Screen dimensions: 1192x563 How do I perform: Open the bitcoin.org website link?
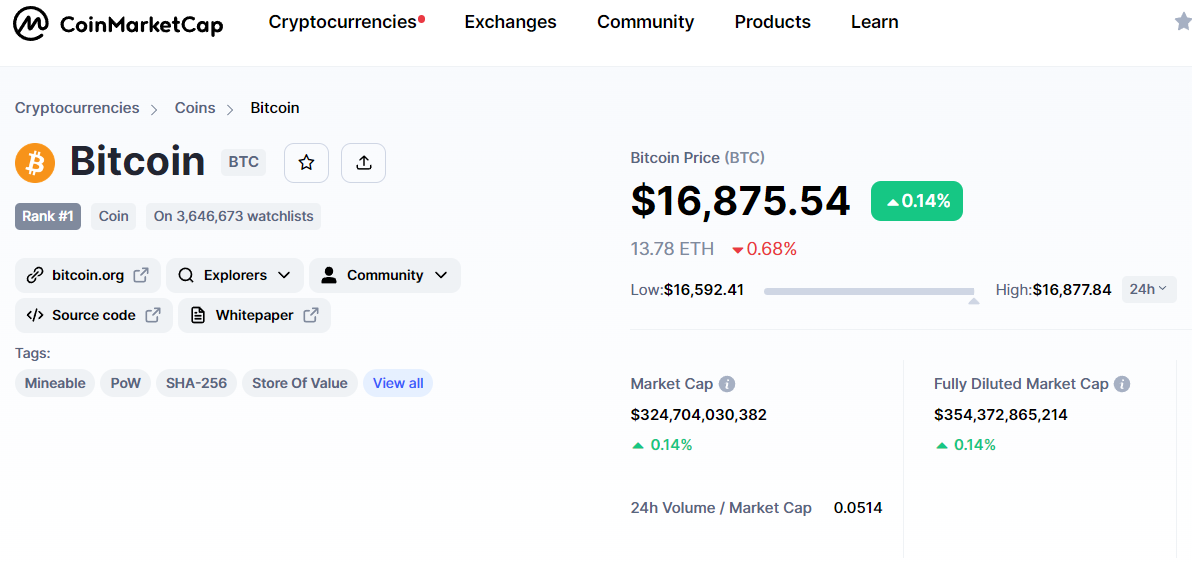[x=87, y=275]
